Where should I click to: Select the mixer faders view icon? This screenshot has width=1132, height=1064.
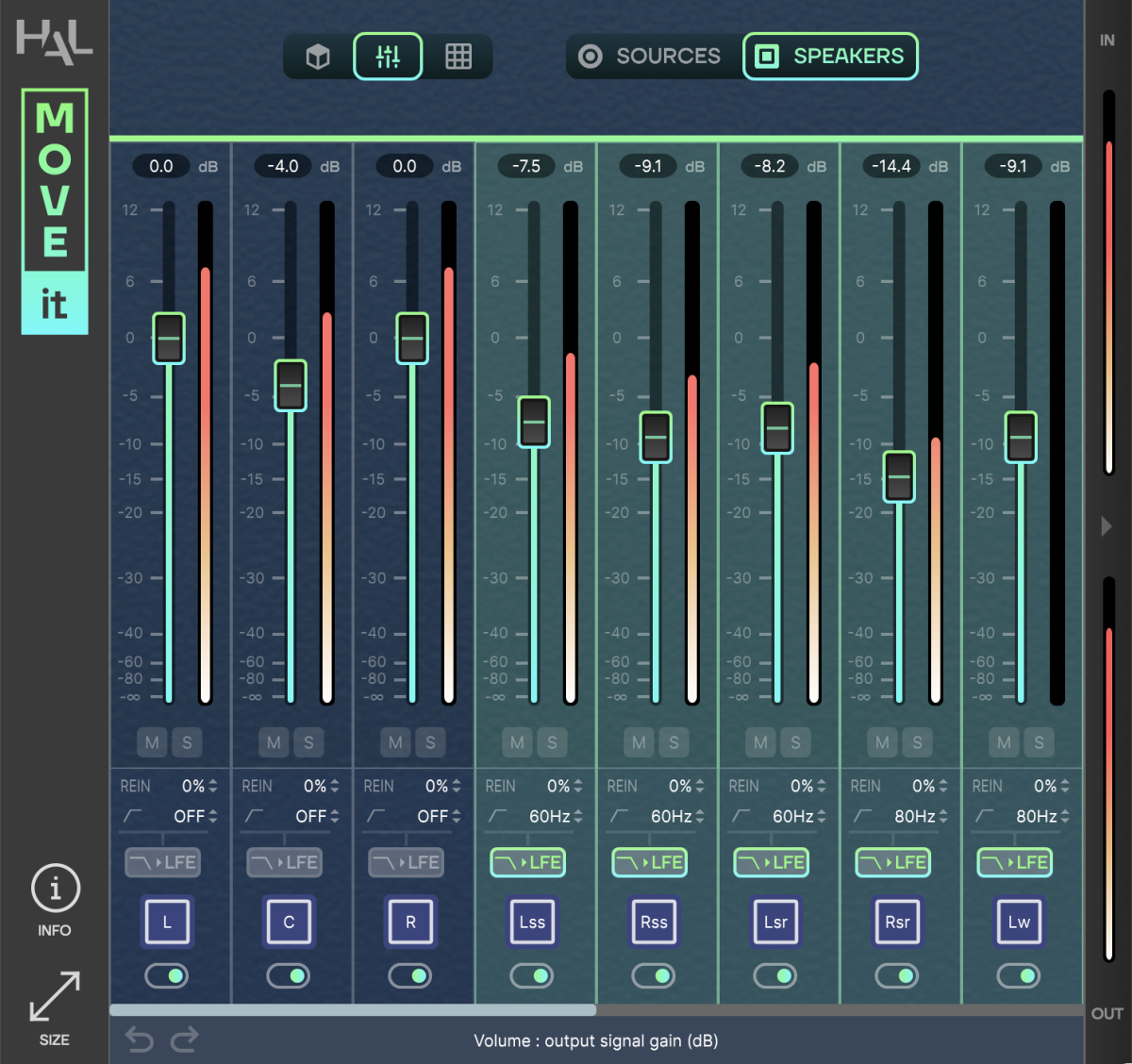click(388, 57)
